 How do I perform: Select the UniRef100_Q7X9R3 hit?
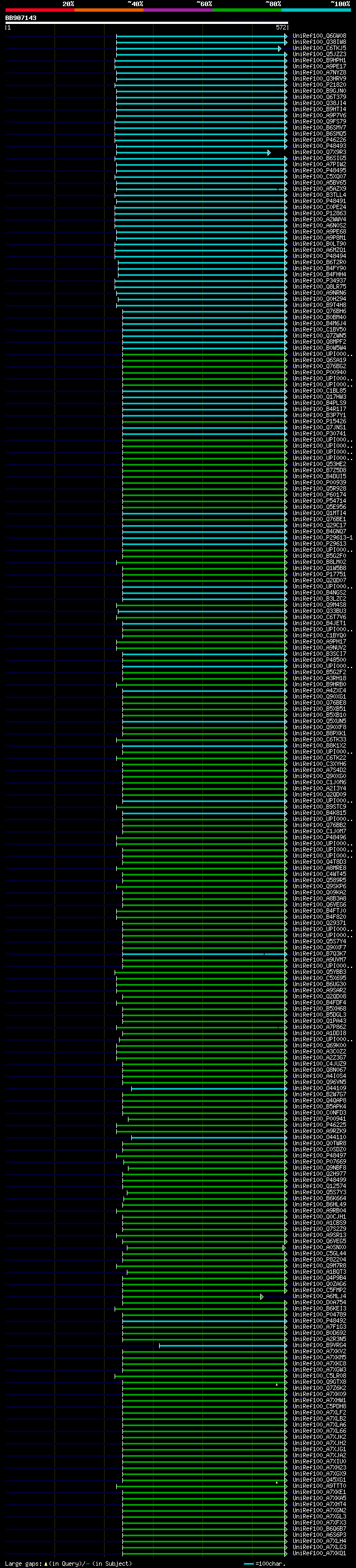point(319,152)
